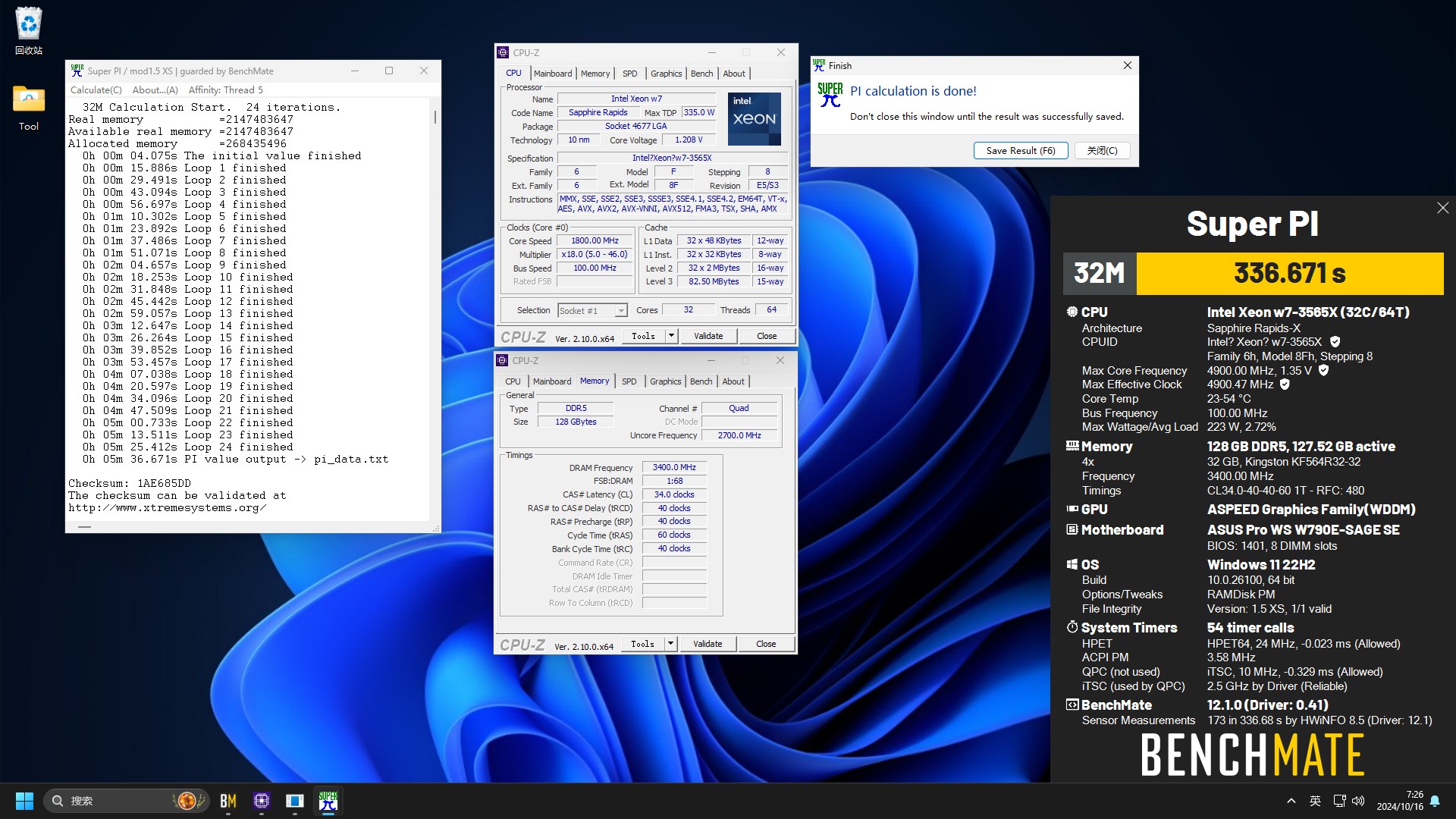Click Validate in upper CPU-Z window
The image size is (1456, 819).
click(708, 336)
